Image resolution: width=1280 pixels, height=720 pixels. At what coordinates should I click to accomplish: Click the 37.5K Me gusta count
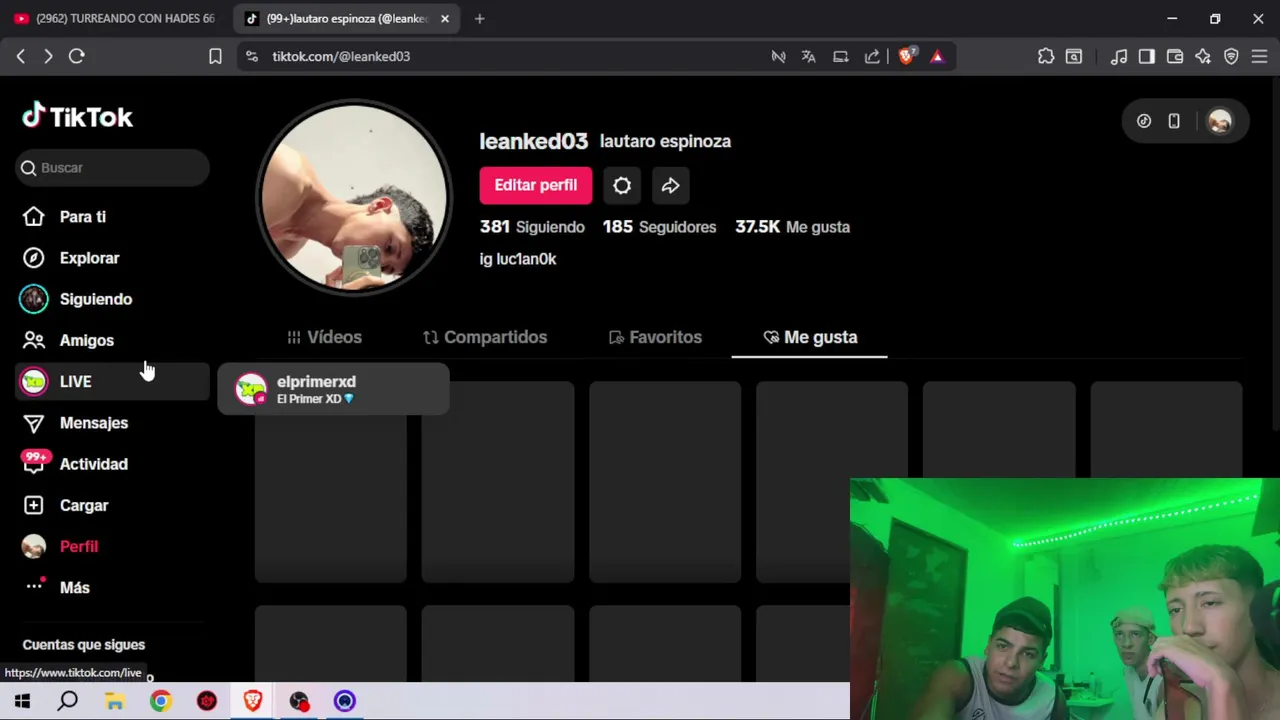(792, 227)
